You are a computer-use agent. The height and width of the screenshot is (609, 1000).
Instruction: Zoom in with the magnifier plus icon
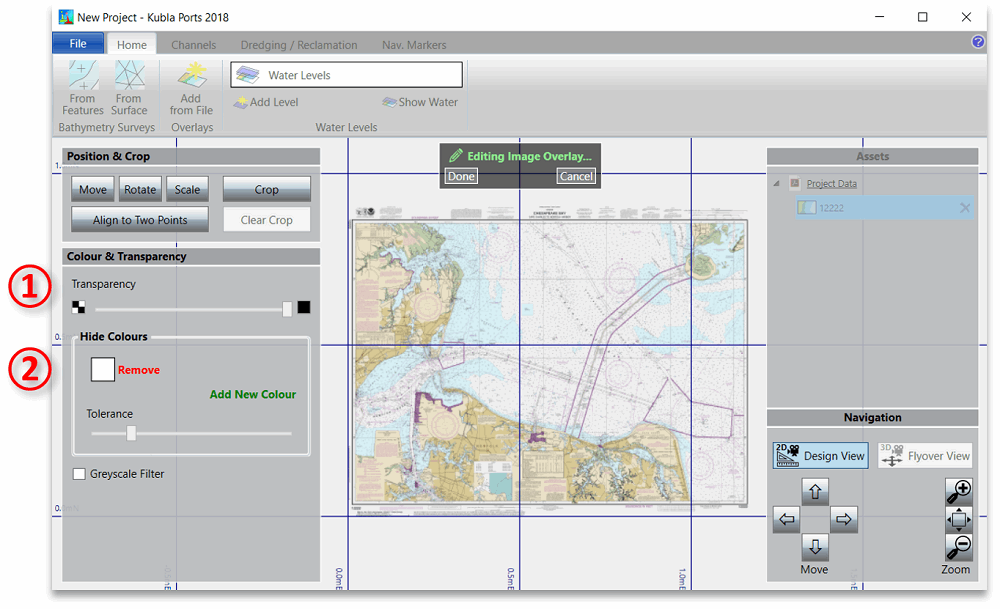click(959, 492)
